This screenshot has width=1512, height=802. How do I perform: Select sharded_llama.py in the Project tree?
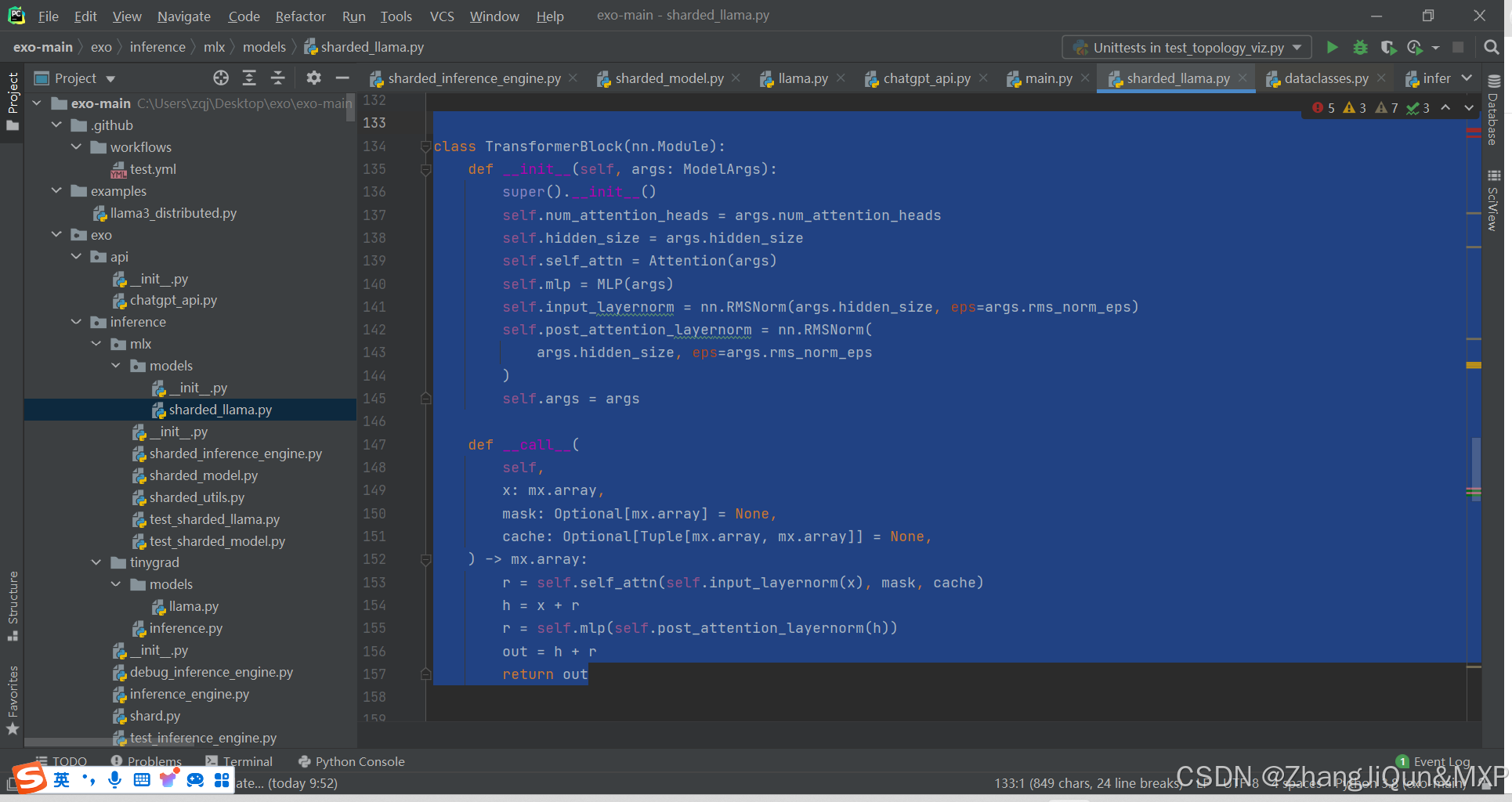(x=219, y=409)
